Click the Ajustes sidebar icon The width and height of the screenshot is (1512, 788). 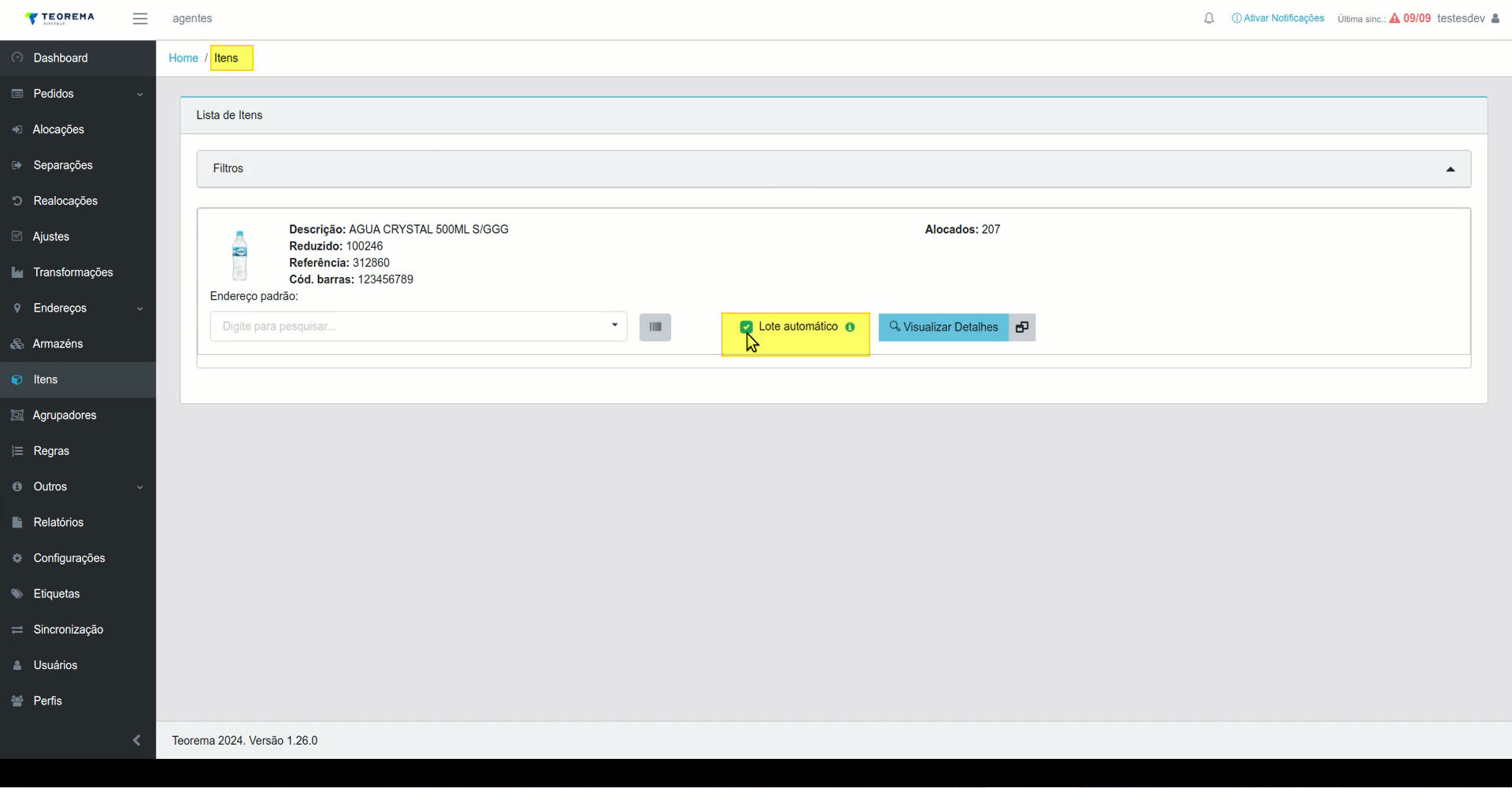click(x=17, y=236)
